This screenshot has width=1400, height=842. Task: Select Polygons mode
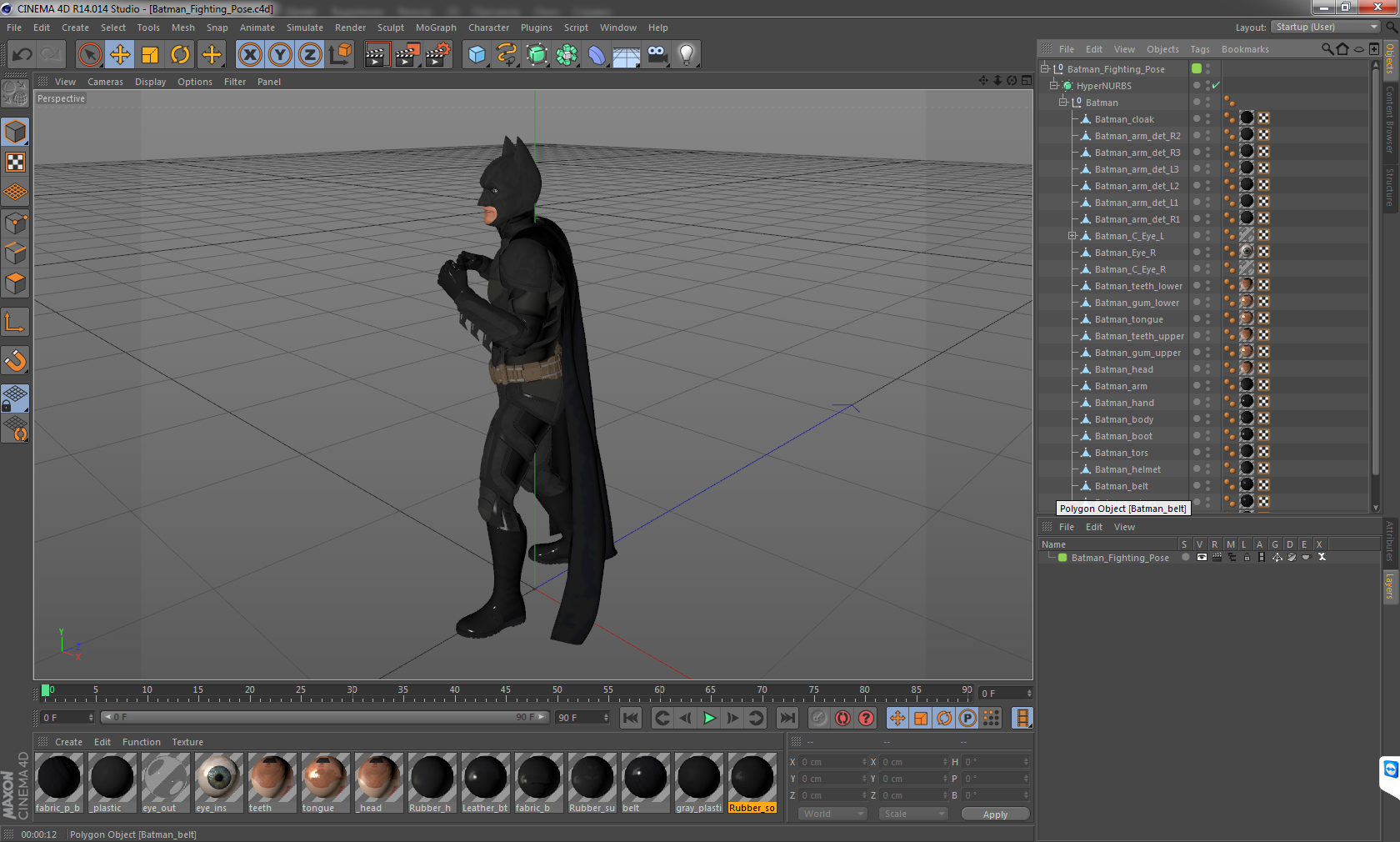(x=16, y=283)
